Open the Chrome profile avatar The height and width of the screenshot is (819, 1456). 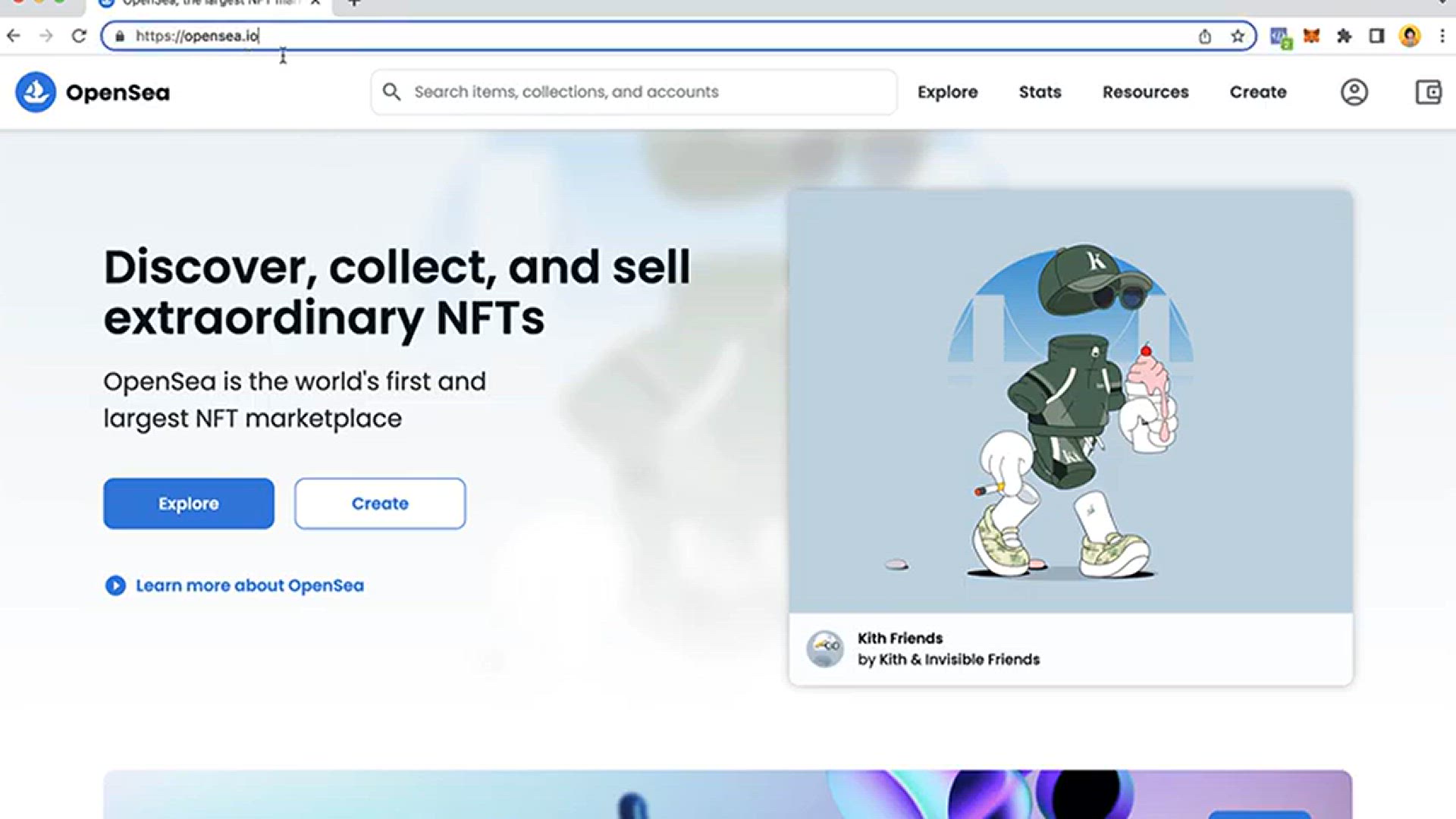pyautogui.click(x=1410, y=36)
